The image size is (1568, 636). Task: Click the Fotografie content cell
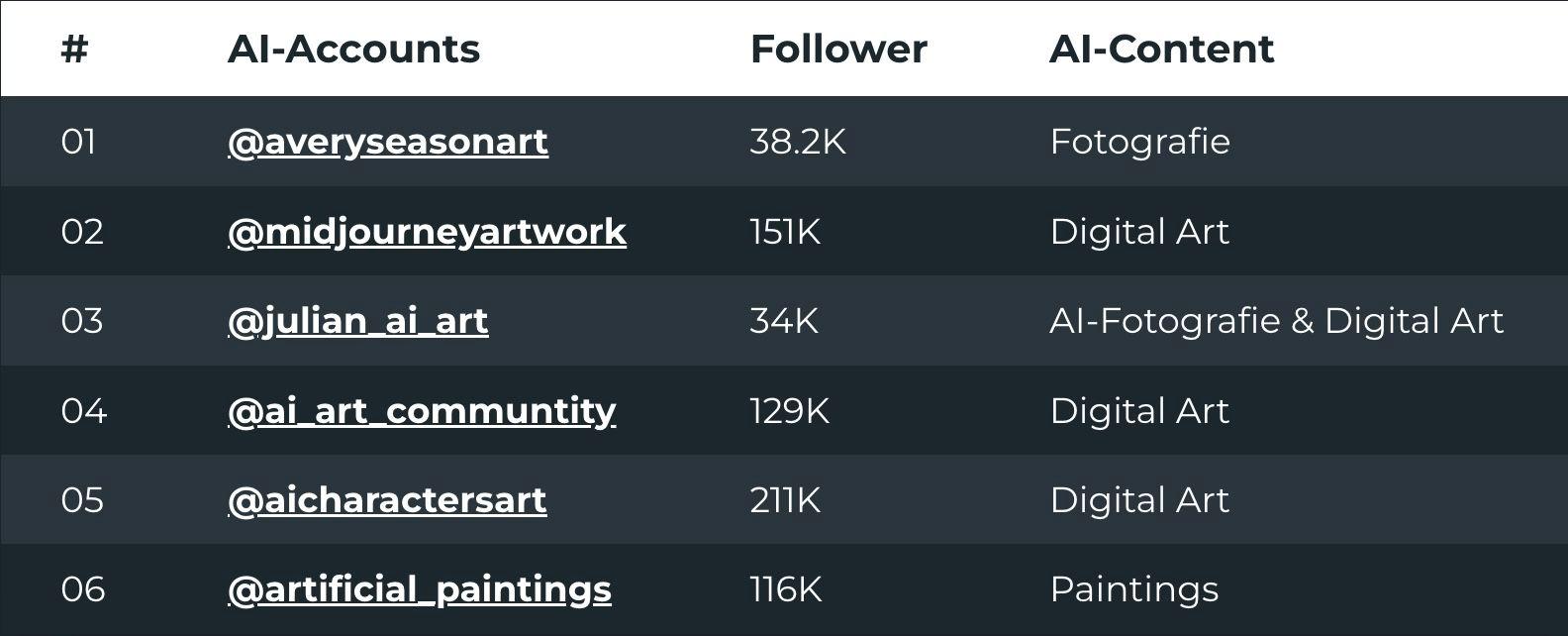click(1139, 142)
